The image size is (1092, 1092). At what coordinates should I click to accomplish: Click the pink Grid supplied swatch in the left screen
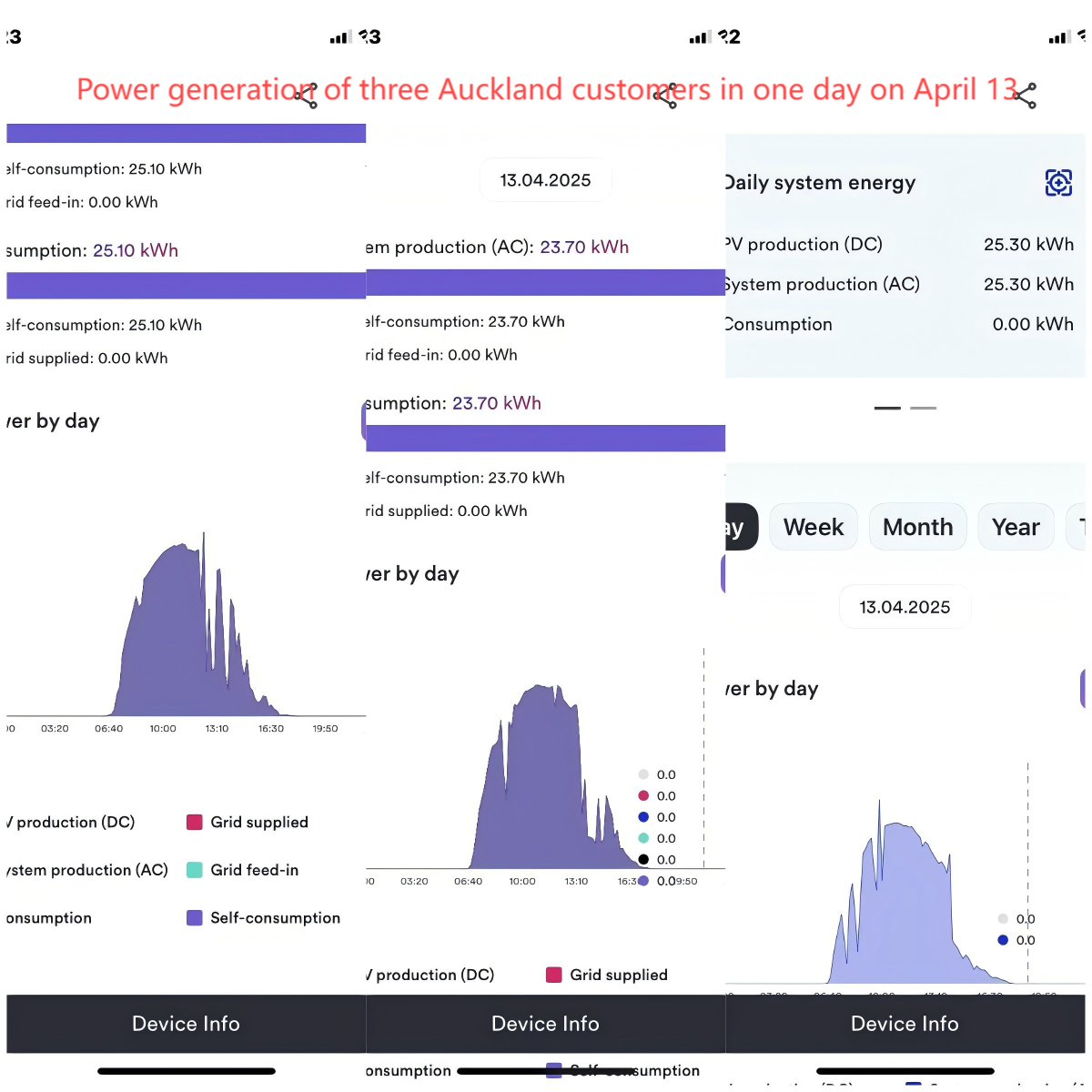tap(194, 823)
